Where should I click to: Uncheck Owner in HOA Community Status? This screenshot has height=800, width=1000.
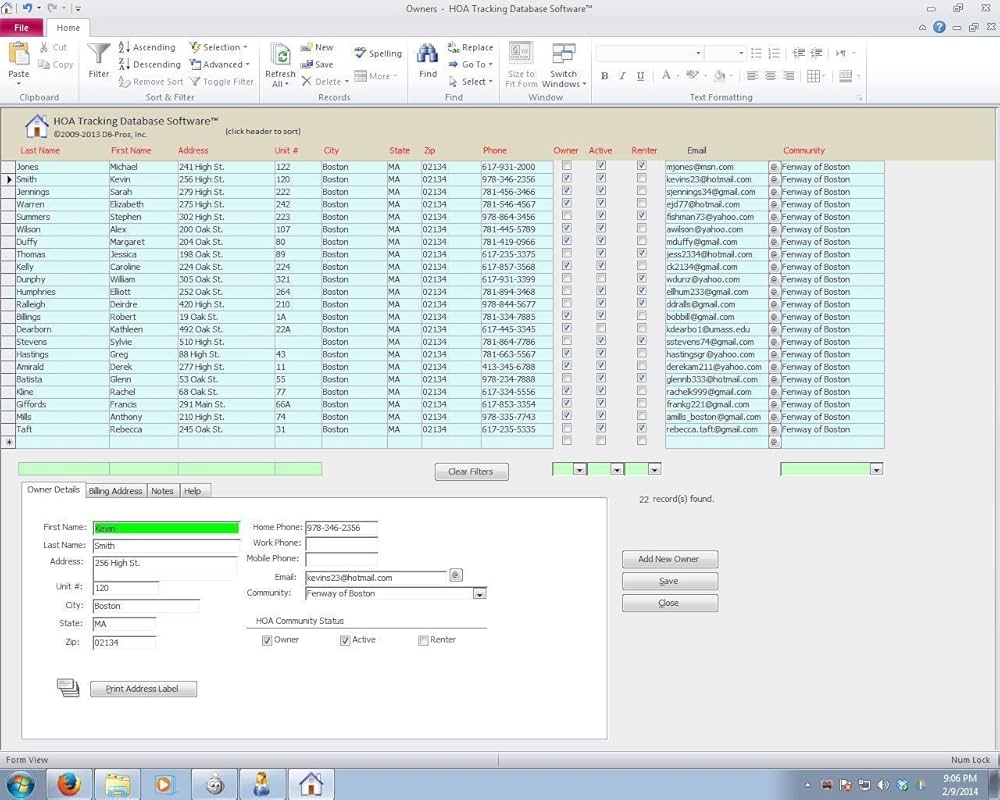[x=267, y=641]
